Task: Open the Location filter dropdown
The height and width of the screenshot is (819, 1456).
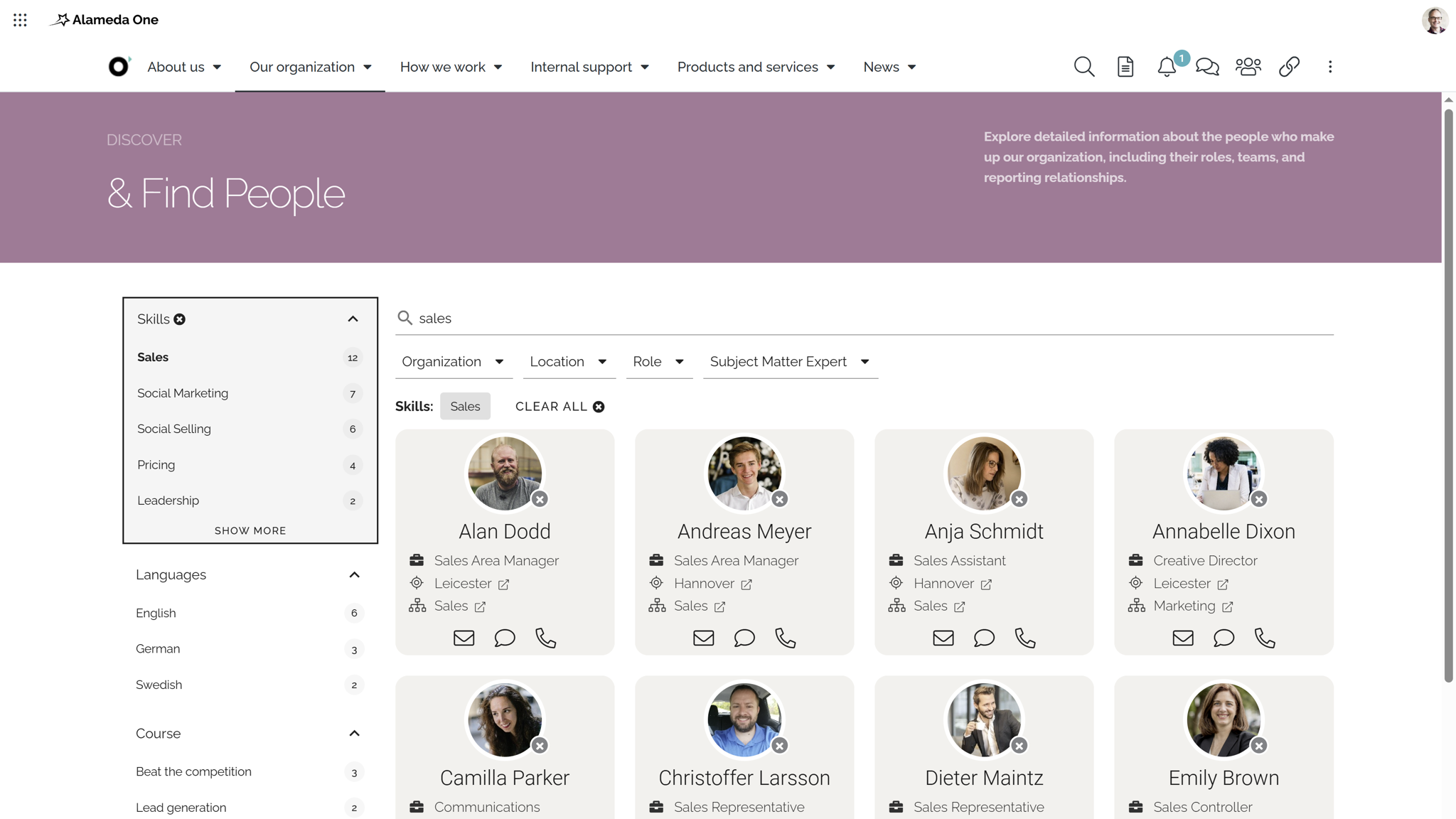Action: (569, 362)
